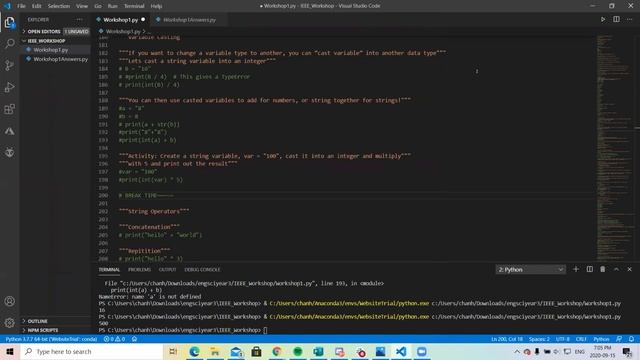
Task: Select the DEBUG CONSOLE panel tab
Action: click(202, 270)
